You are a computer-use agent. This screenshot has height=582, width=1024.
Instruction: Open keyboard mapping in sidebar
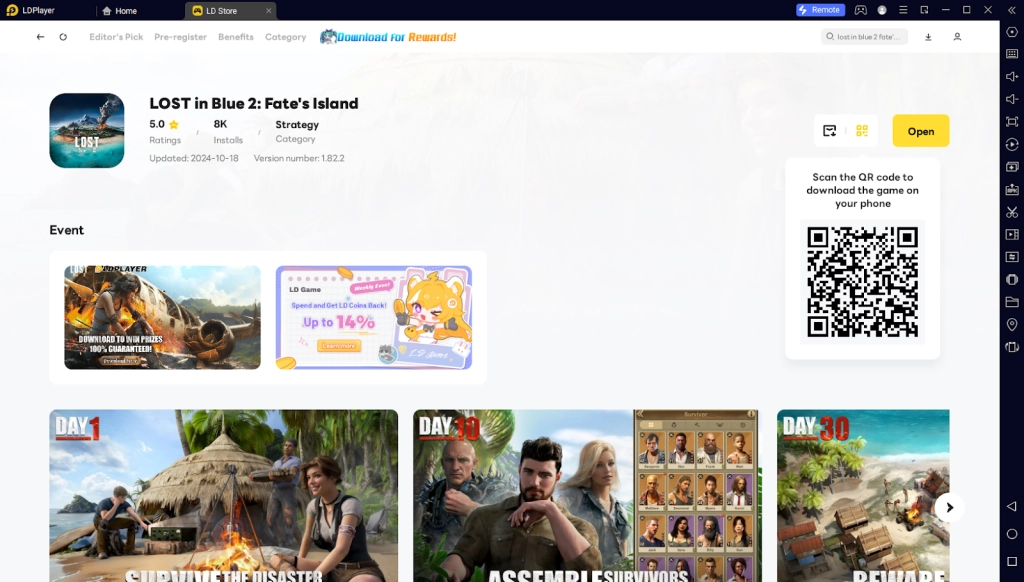coord(1012,54)
